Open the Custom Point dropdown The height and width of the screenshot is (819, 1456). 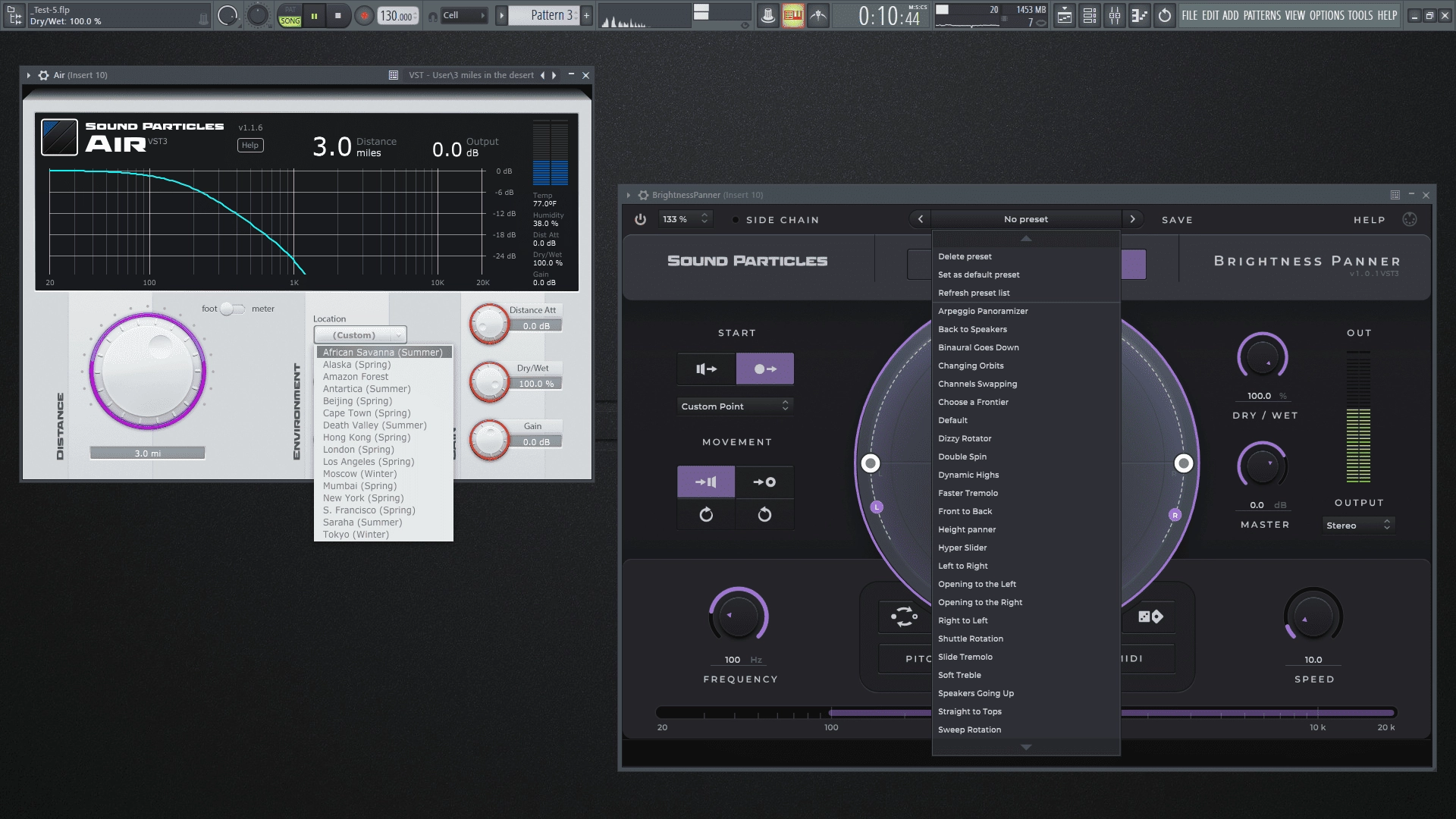[x=734, y=406]
